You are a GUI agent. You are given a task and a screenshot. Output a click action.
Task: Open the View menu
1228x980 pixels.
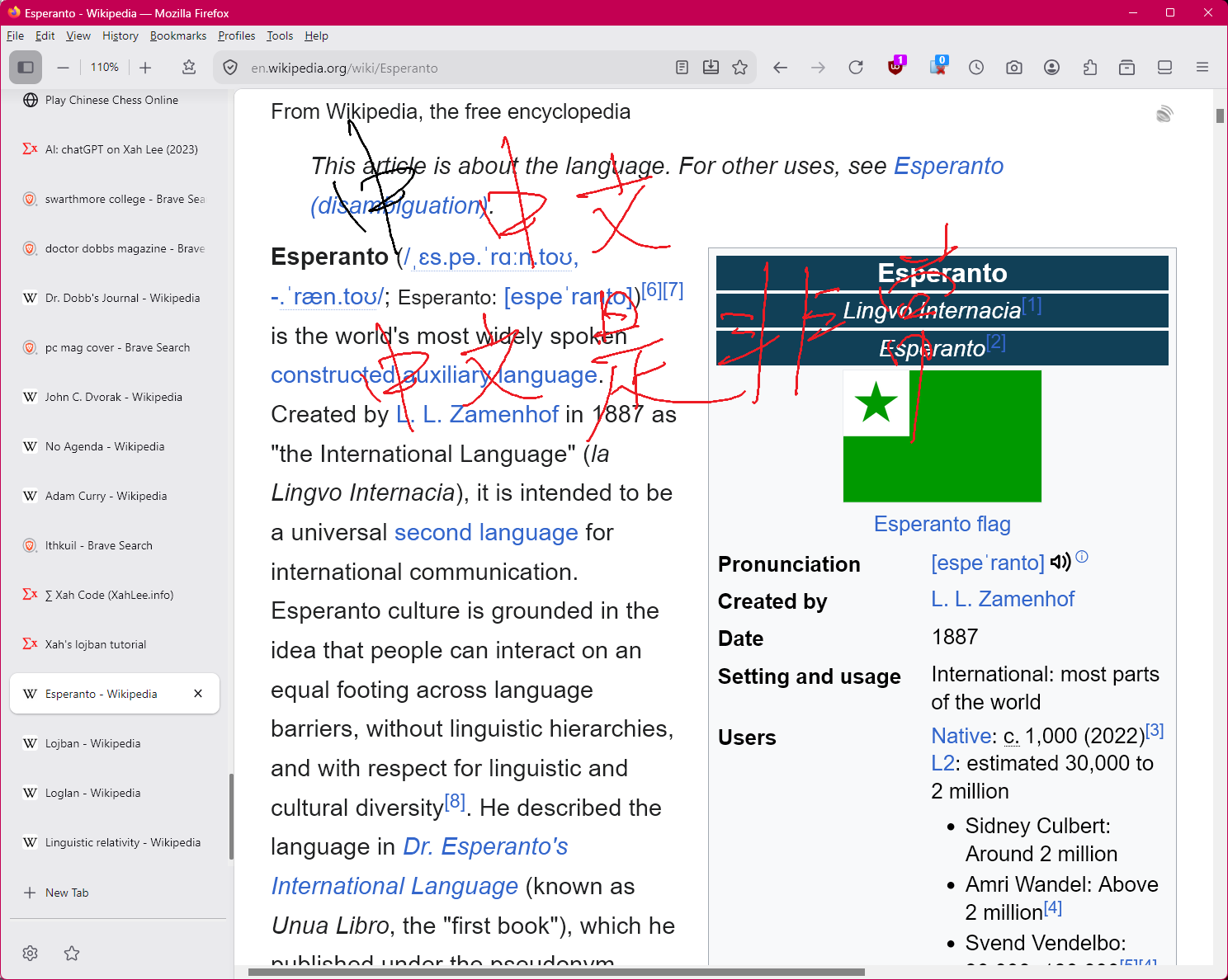78,35
